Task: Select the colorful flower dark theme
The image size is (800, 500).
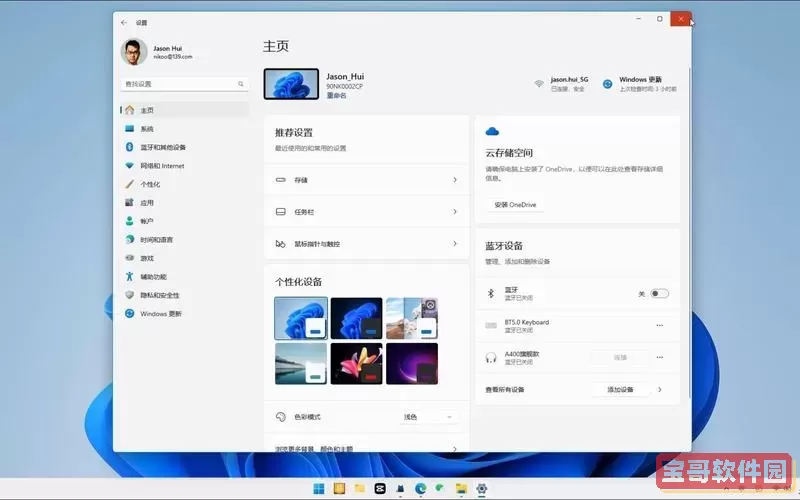Action: tap(356, 363)
